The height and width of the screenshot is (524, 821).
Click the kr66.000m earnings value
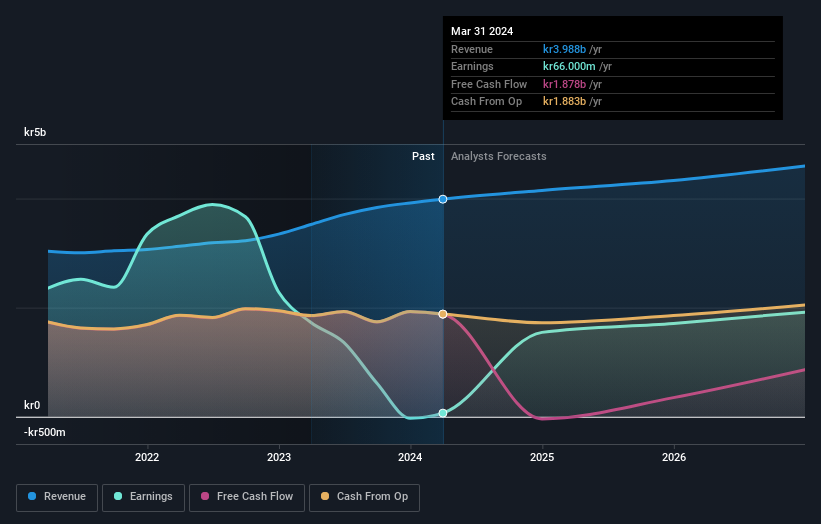[x=569, y=66]
